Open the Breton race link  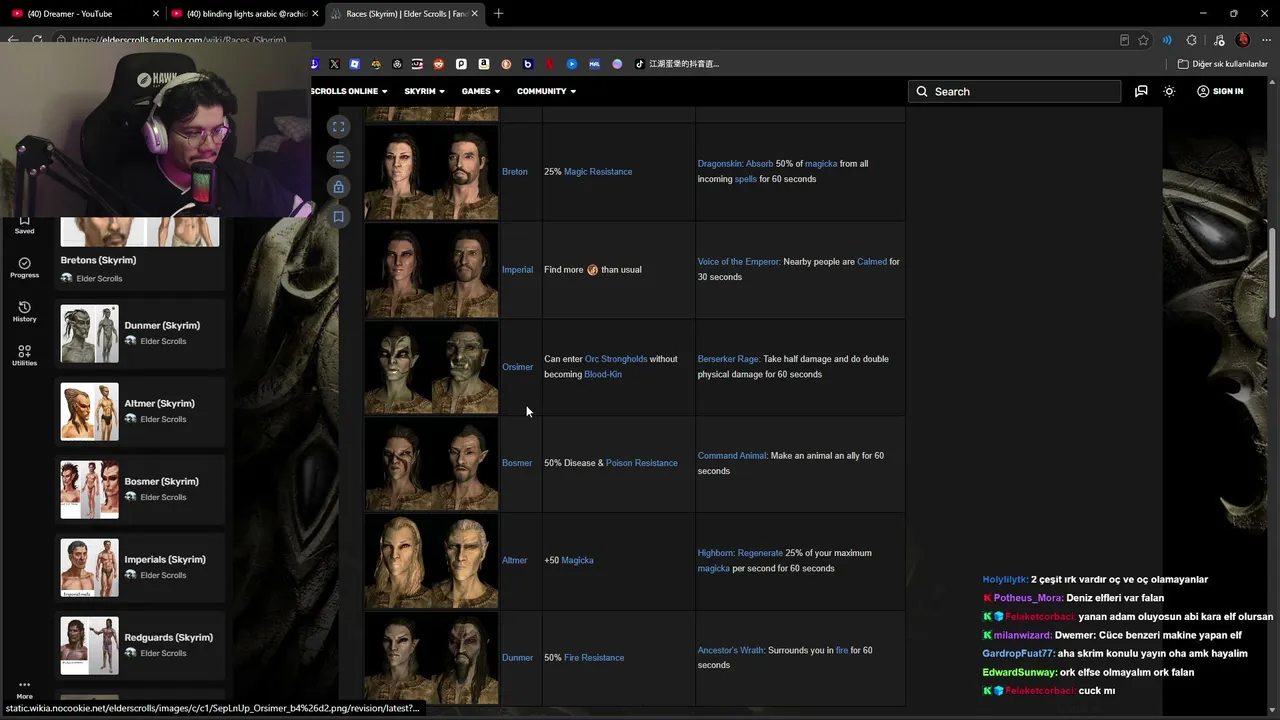(515, 172)
